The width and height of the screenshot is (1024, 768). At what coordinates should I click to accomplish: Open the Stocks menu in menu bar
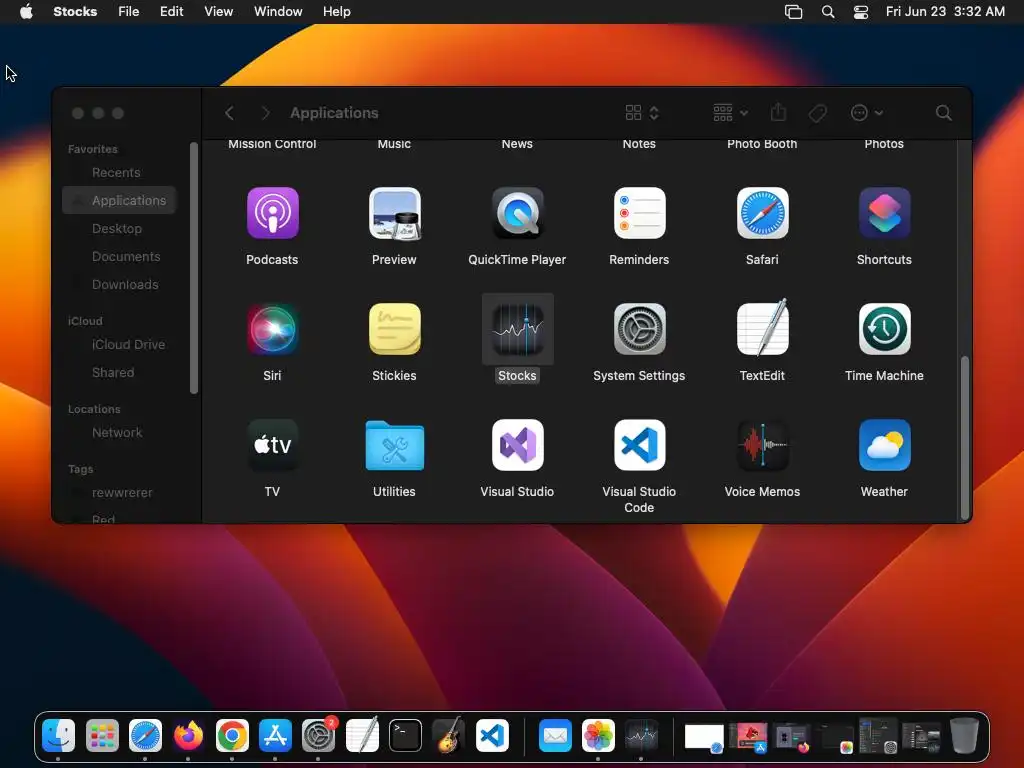[75, 12]
